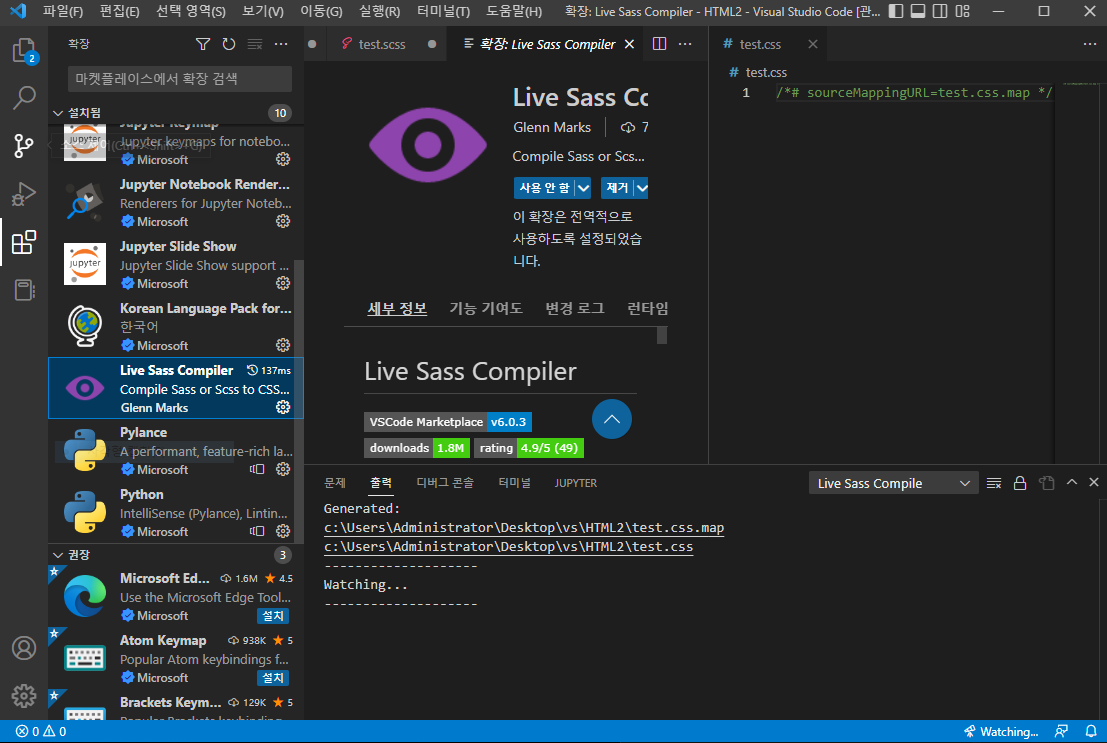Open the File menu
The width and height of the screenshot is (1107, 743).
[x=63, y=11]
